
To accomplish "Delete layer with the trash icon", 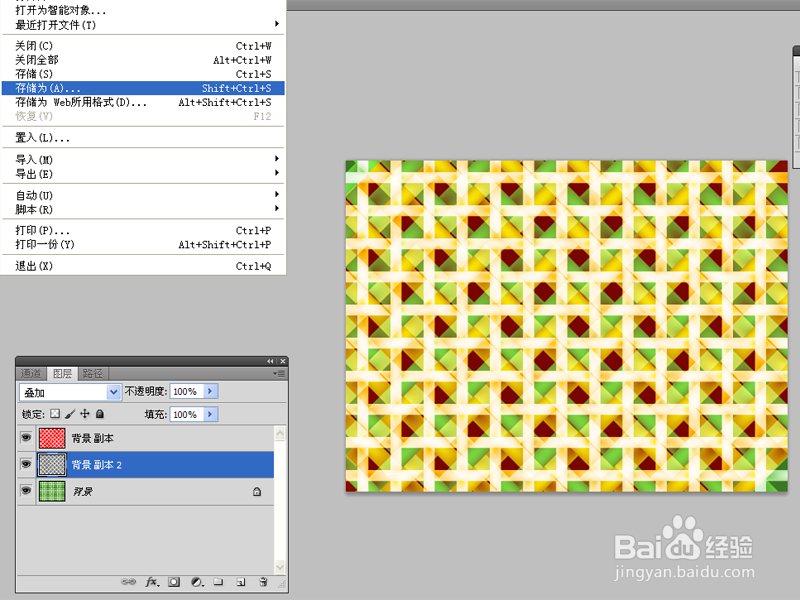I will click(x=263, y=582).
